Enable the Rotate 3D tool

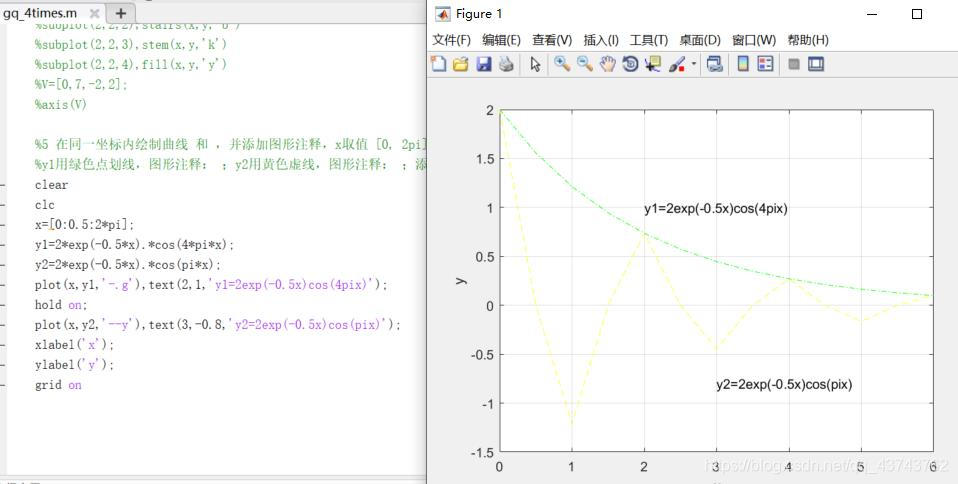(630, 64)
